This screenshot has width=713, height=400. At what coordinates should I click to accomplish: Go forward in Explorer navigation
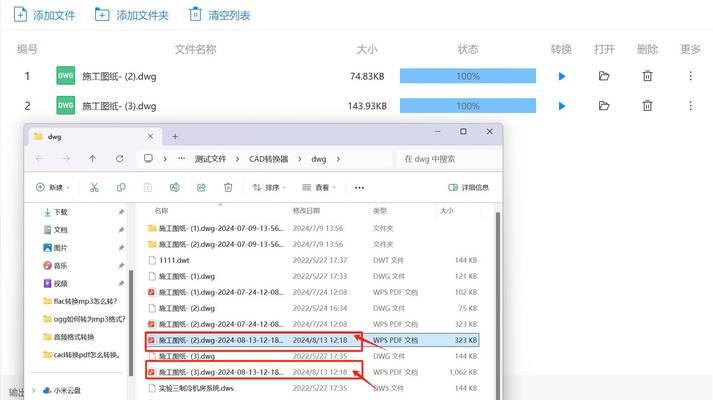(66, 159)
